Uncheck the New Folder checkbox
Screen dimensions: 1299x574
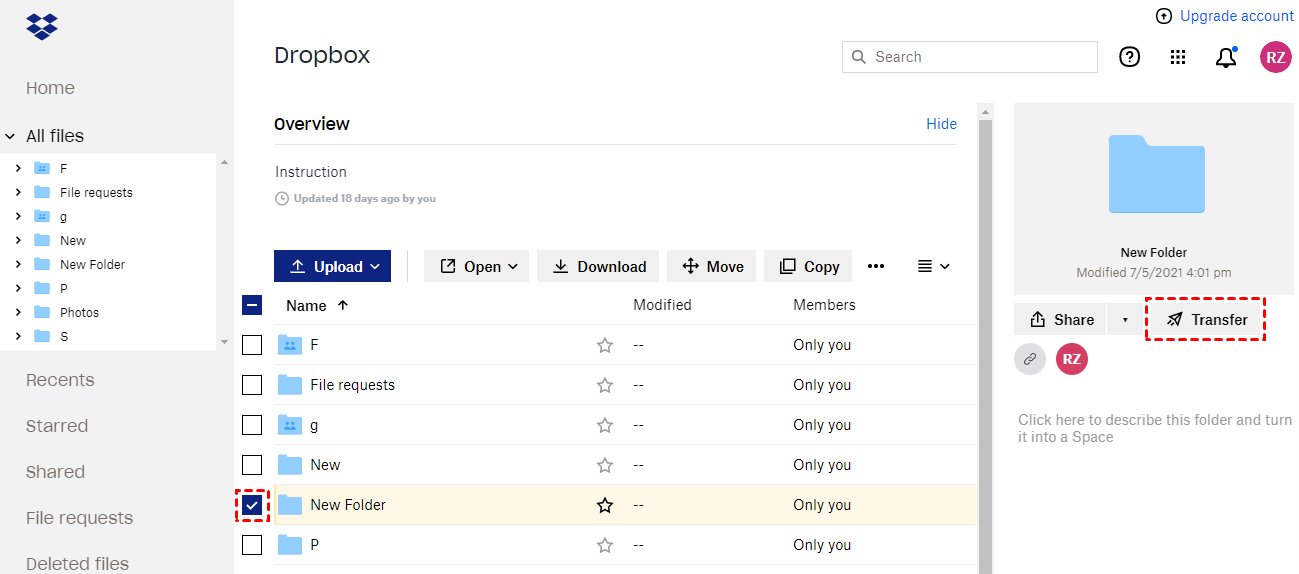[252, 505]
